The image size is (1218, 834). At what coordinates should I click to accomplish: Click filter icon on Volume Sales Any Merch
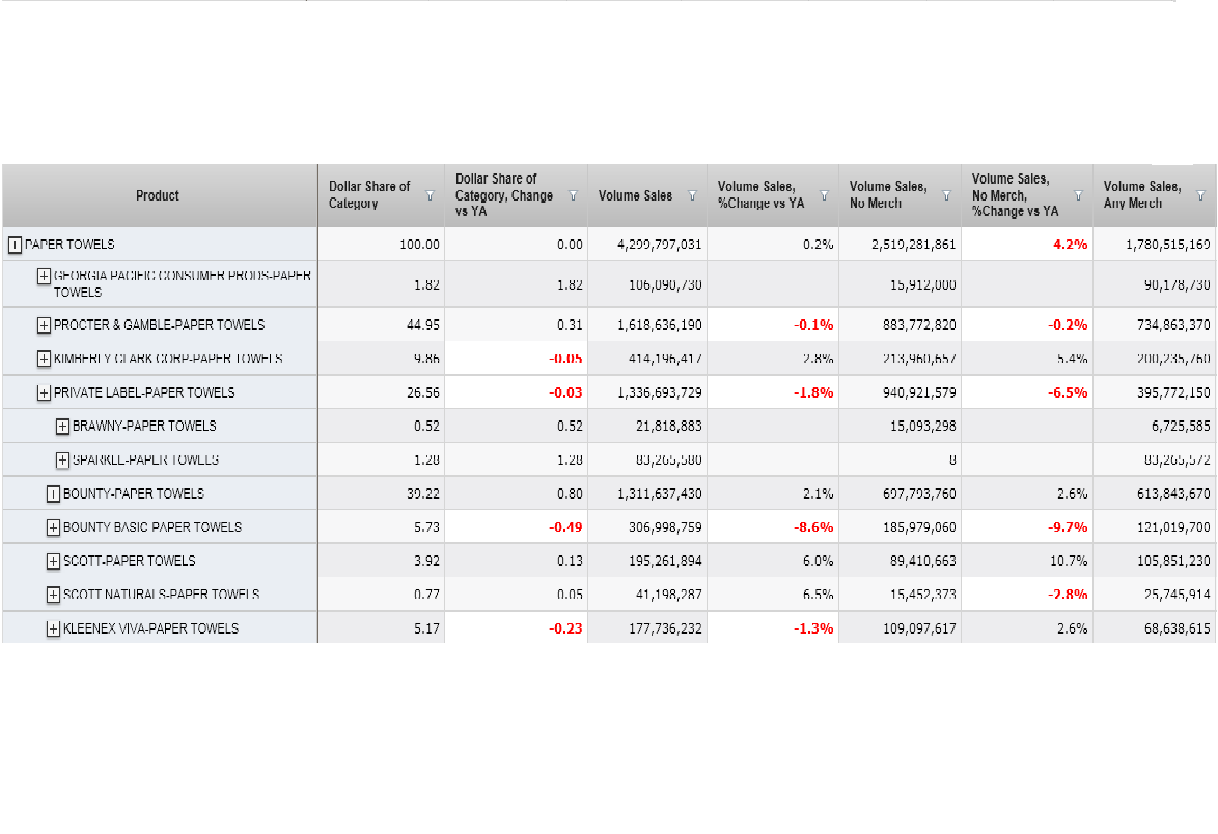[x=1200, y=196]
